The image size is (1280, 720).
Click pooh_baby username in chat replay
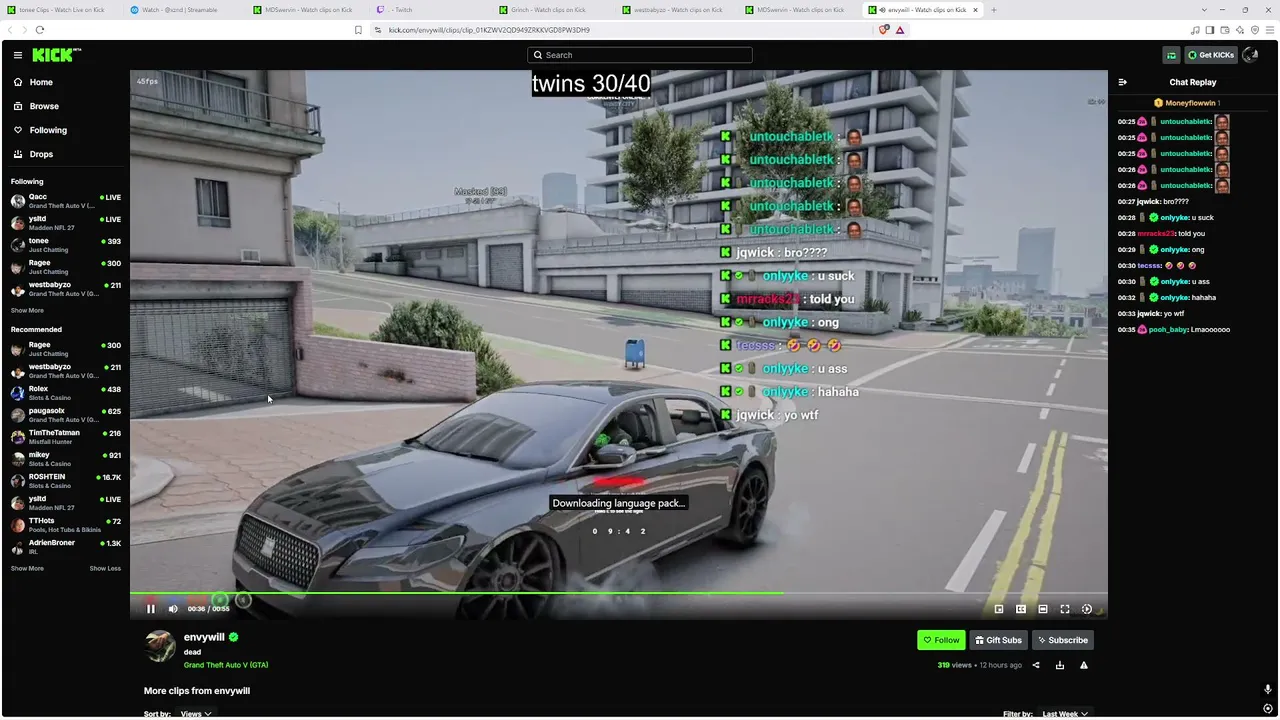1167,330
